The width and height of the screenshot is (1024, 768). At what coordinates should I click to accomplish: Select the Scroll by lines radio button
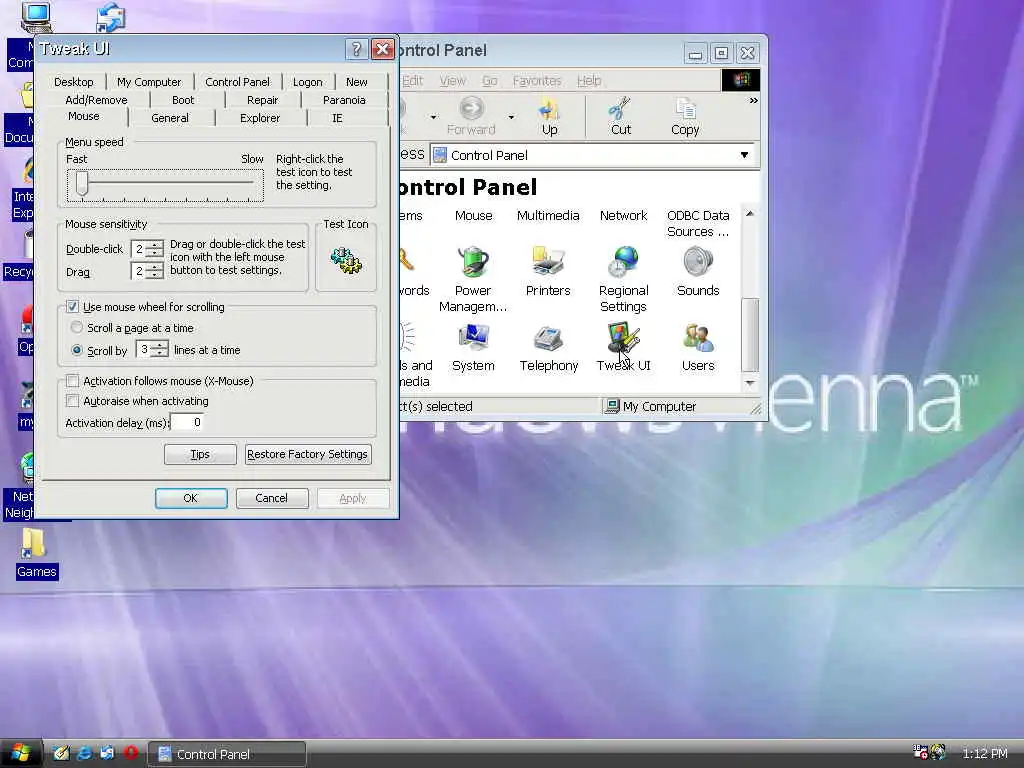[x=76, y=350]
